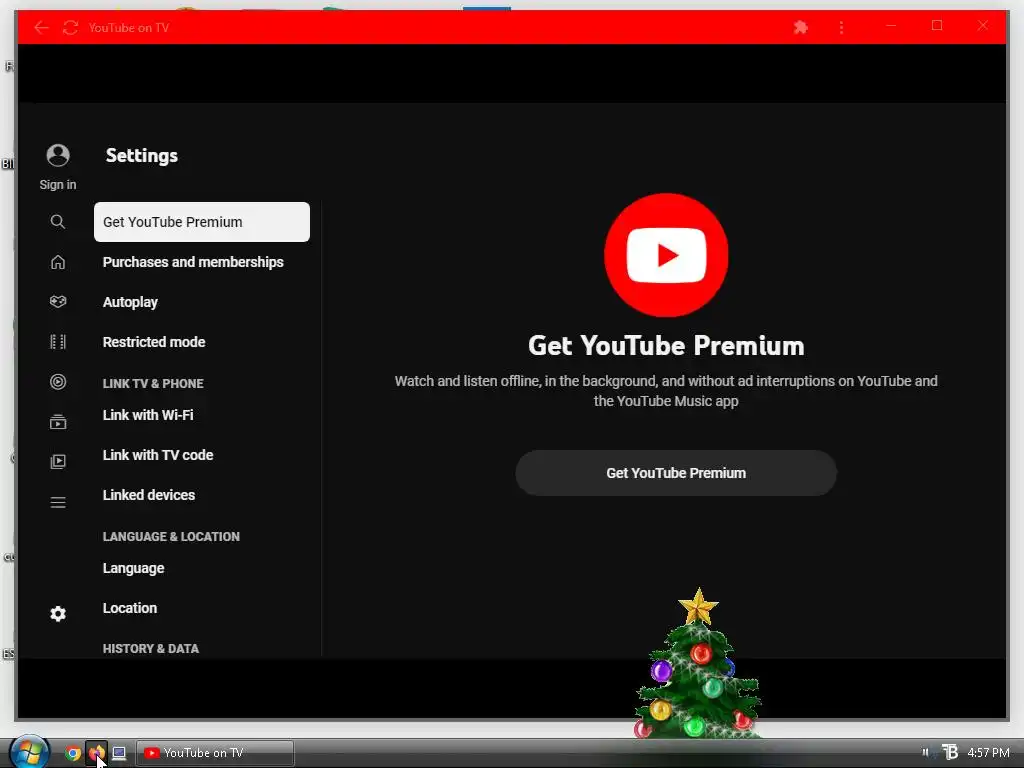The height and width of the screenshot is (768, 1024).
Task: Maximize the YouTube on TV window
Action: tap(936, 26)
